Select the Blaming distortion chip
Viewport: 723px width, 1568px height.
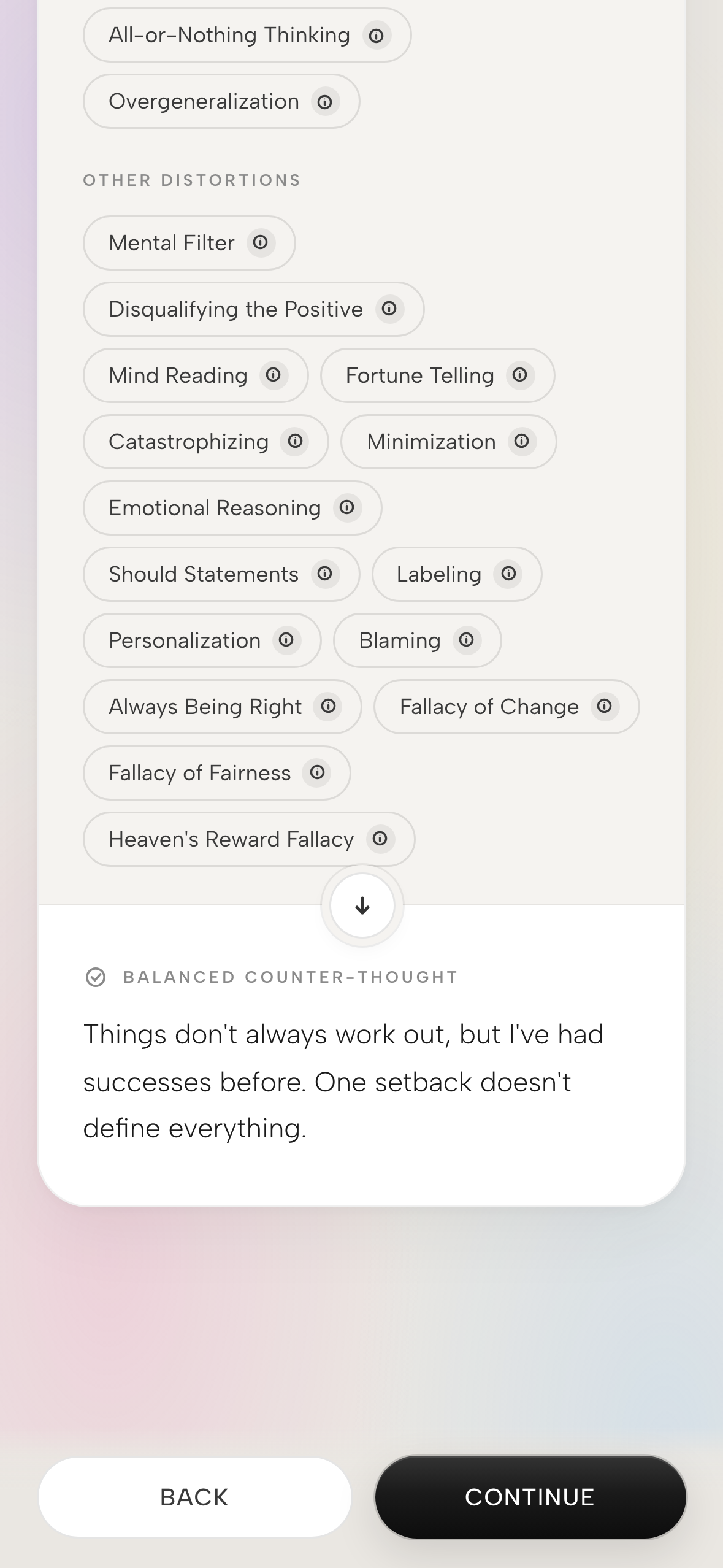(399, 640)
